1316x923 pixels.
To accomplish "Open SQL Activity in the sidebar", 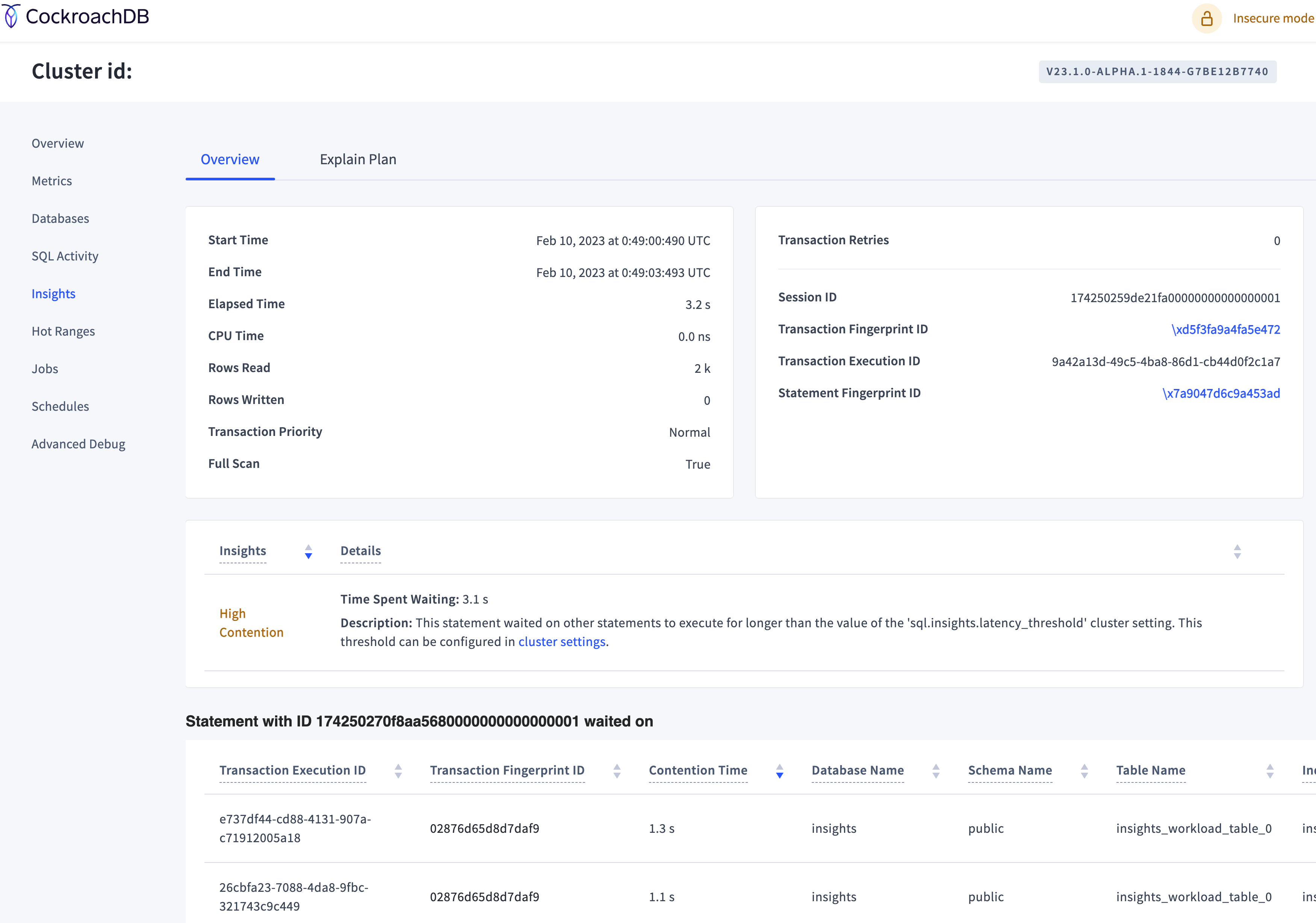I will (x=65, y=256).
